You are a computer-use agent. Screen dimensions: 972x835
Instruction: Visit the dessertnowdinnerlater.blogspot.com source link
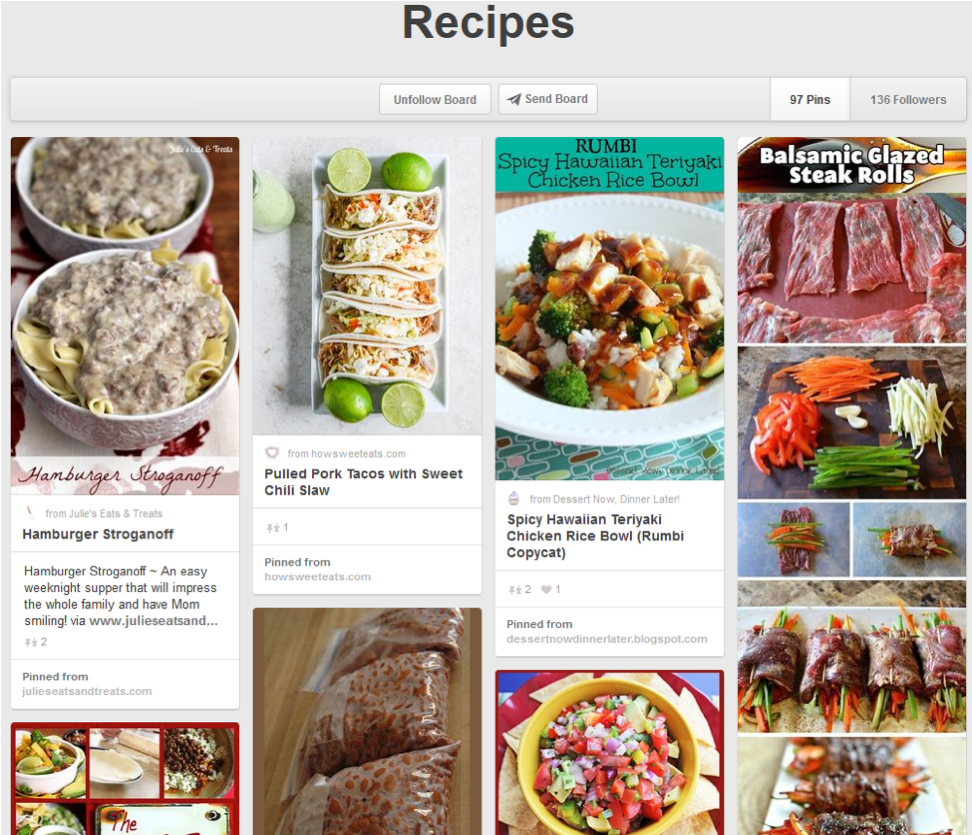point(606,639)
